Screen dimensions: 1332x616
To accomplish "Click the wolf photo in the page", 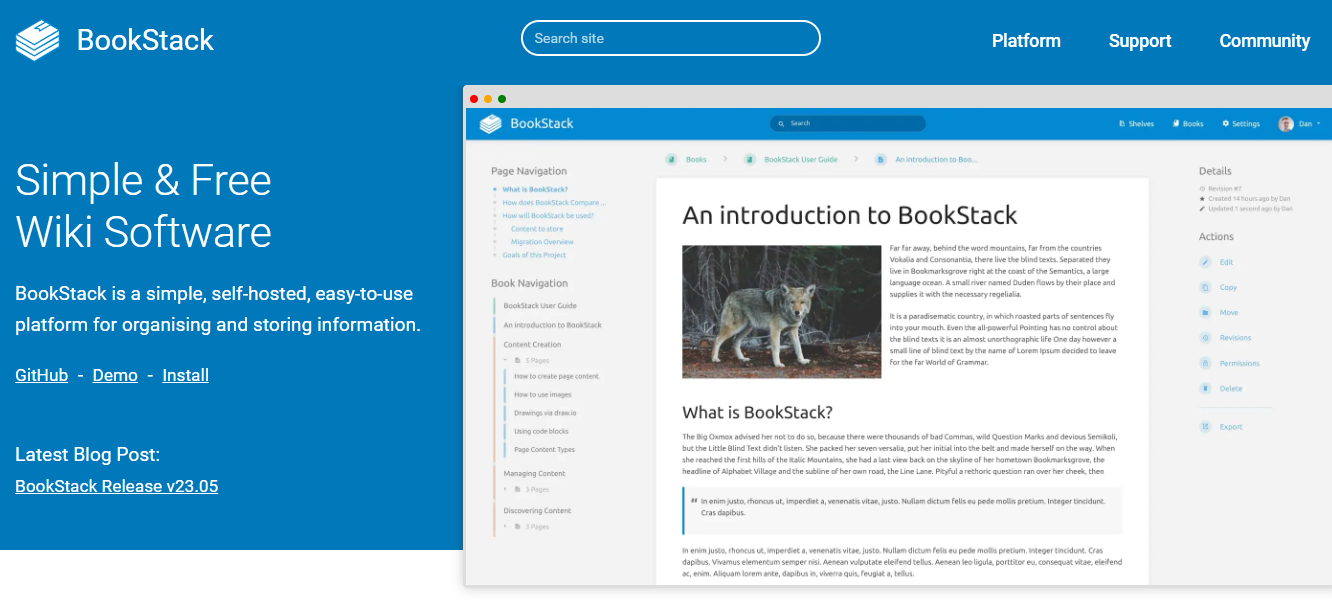I will [x=781, y=311].
